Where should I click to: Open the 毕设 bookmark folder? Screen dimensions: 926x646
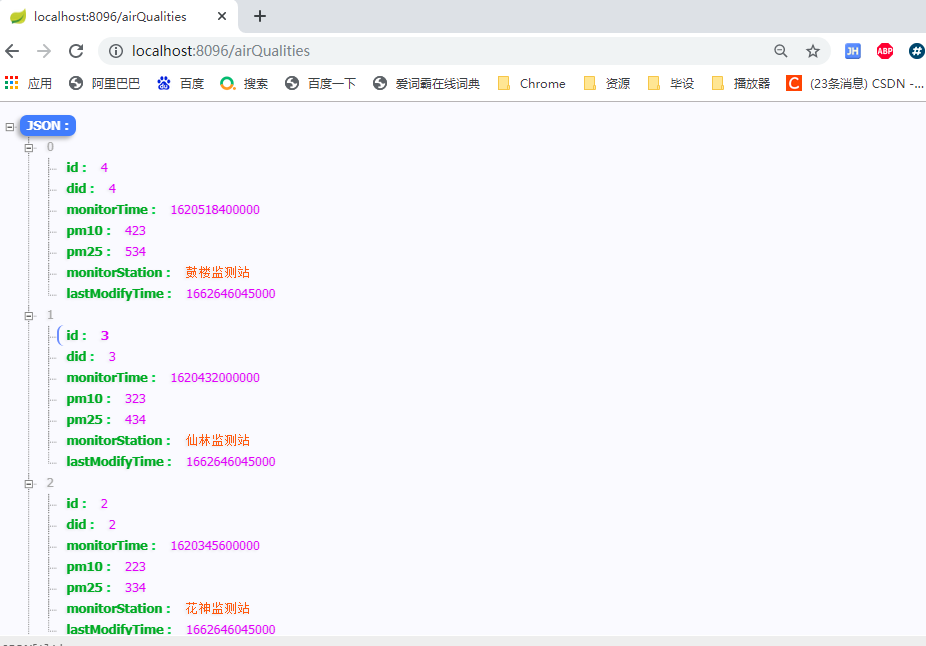[671, 84]
